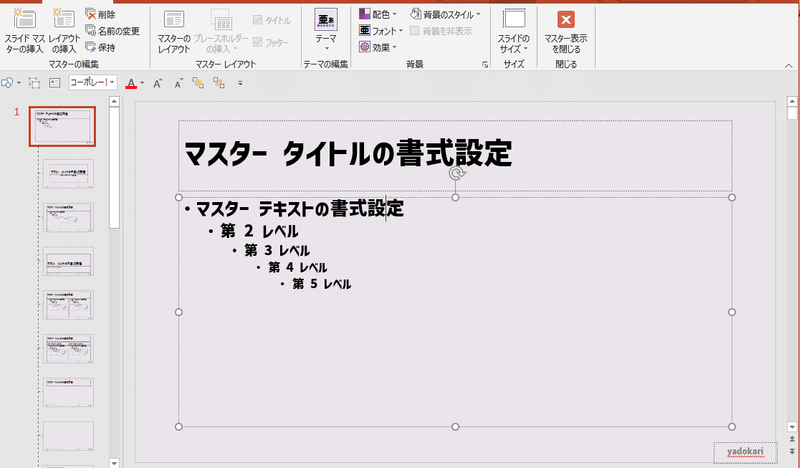
Task: Click the thumbnail pane scroll up arrow
Action: 114,102
